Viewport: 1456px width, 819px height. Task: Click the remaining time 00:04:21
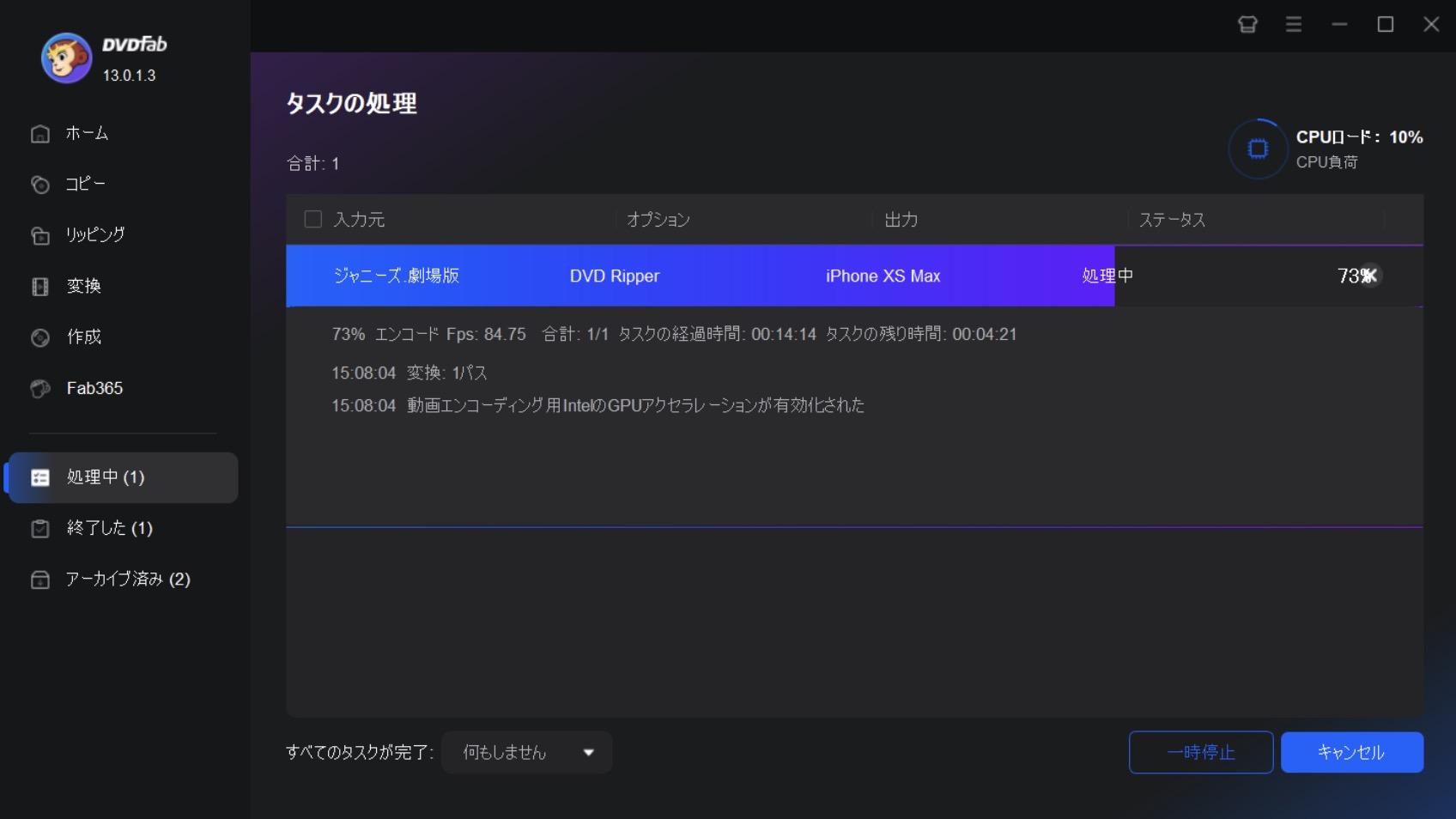(985, 334)
